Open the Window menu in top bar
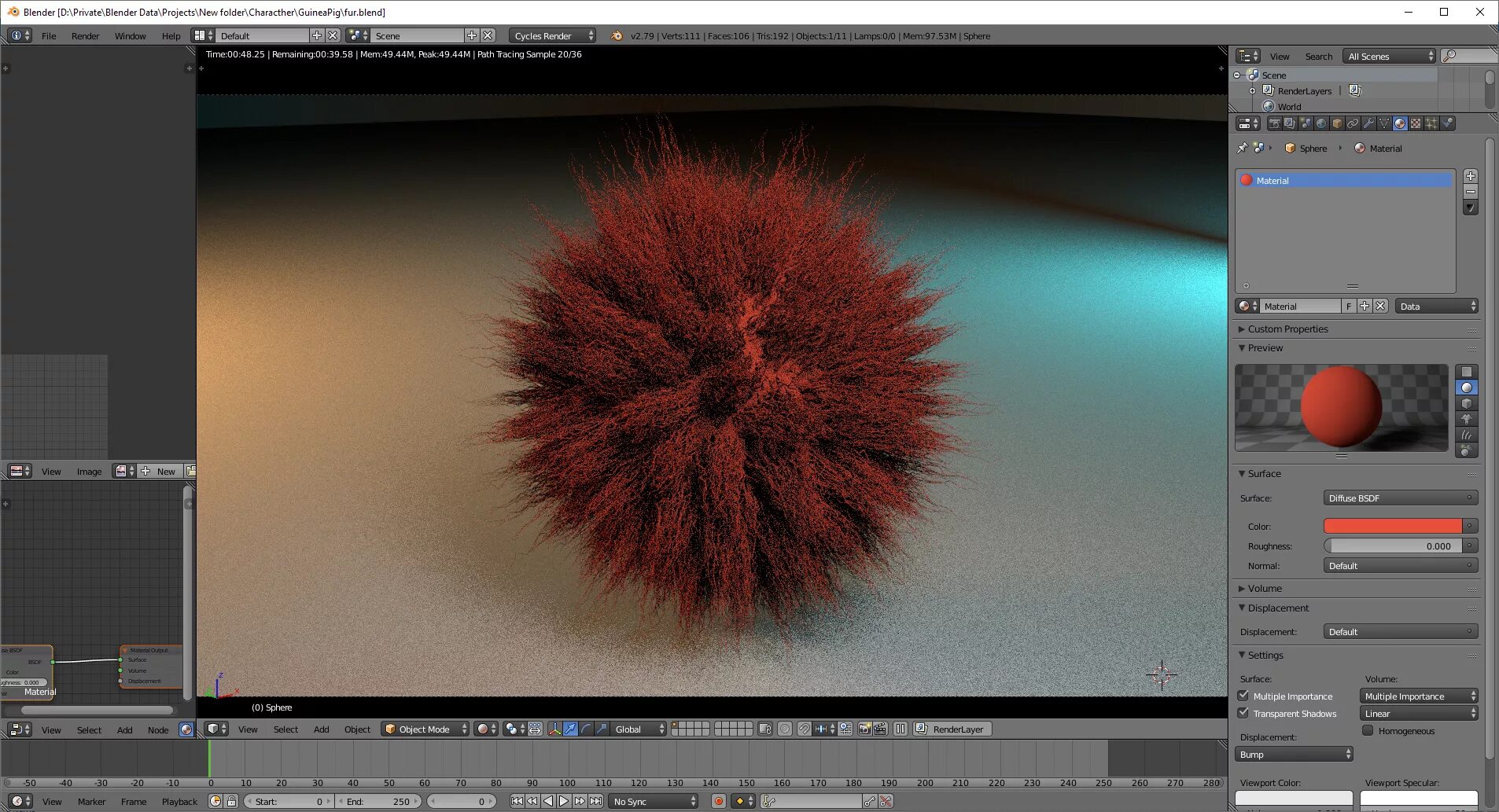 coord(130,35)
